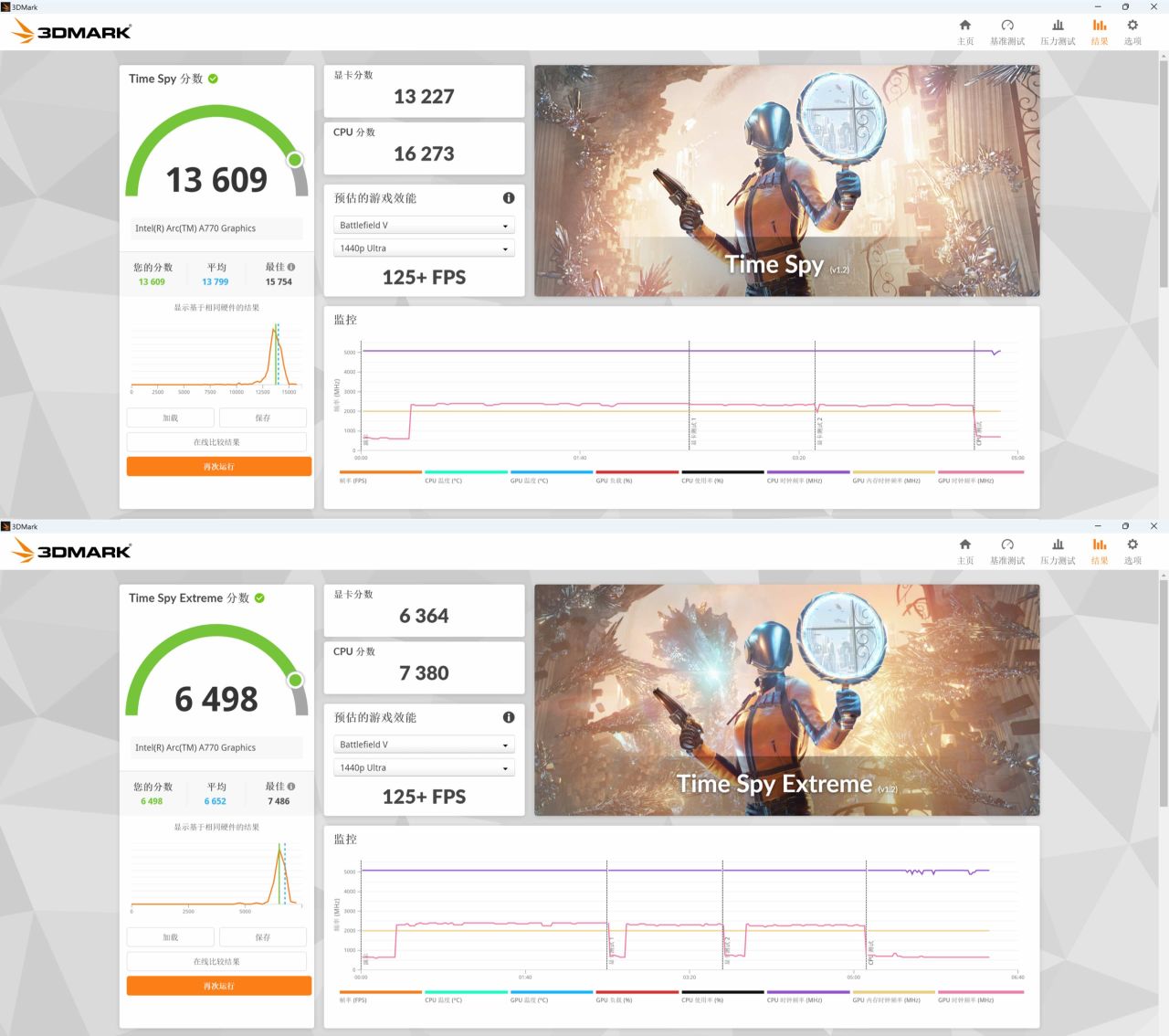Viewport: 1169px width, 1036px height.
Task: Click the 最佳 info icon above 7 486
Action: (x=291, y=787)
